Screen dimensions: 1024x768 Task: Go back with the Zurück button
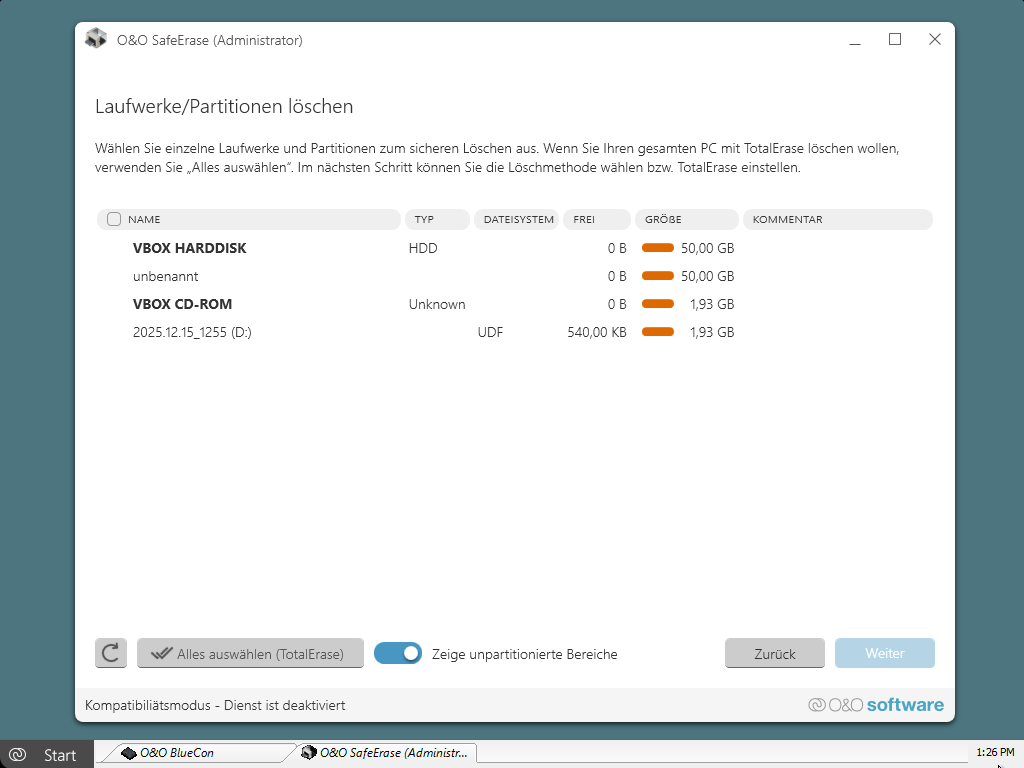pyautogui.click(x=775, y=654)
